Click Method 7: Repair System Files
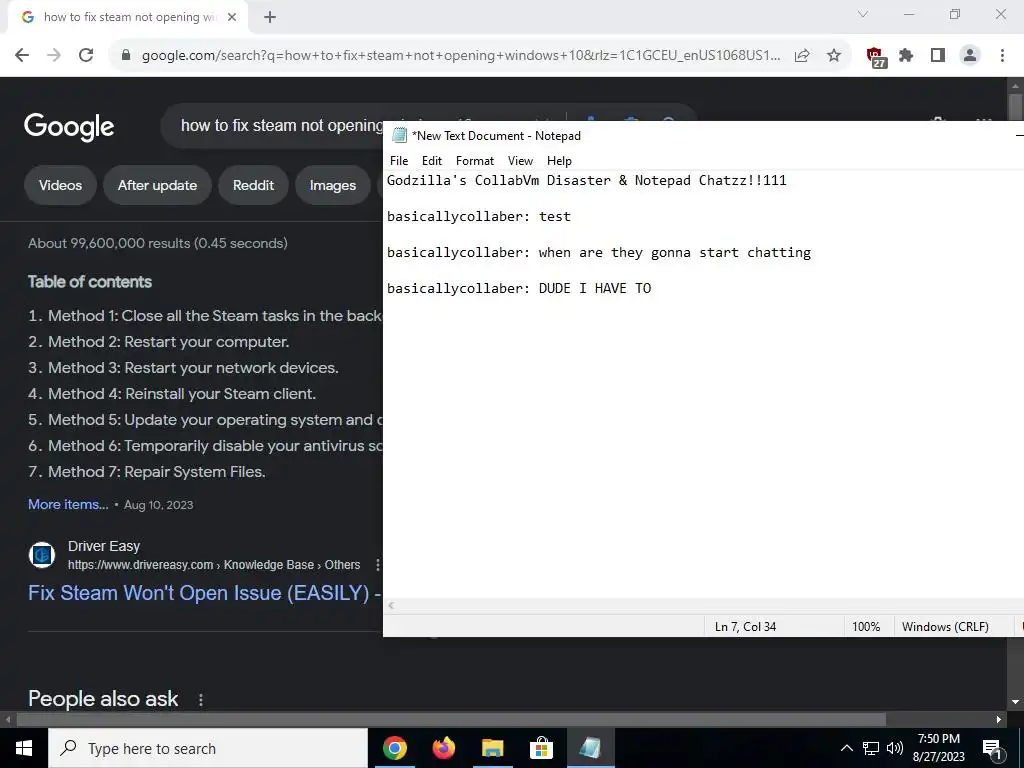 pos(157,472)
